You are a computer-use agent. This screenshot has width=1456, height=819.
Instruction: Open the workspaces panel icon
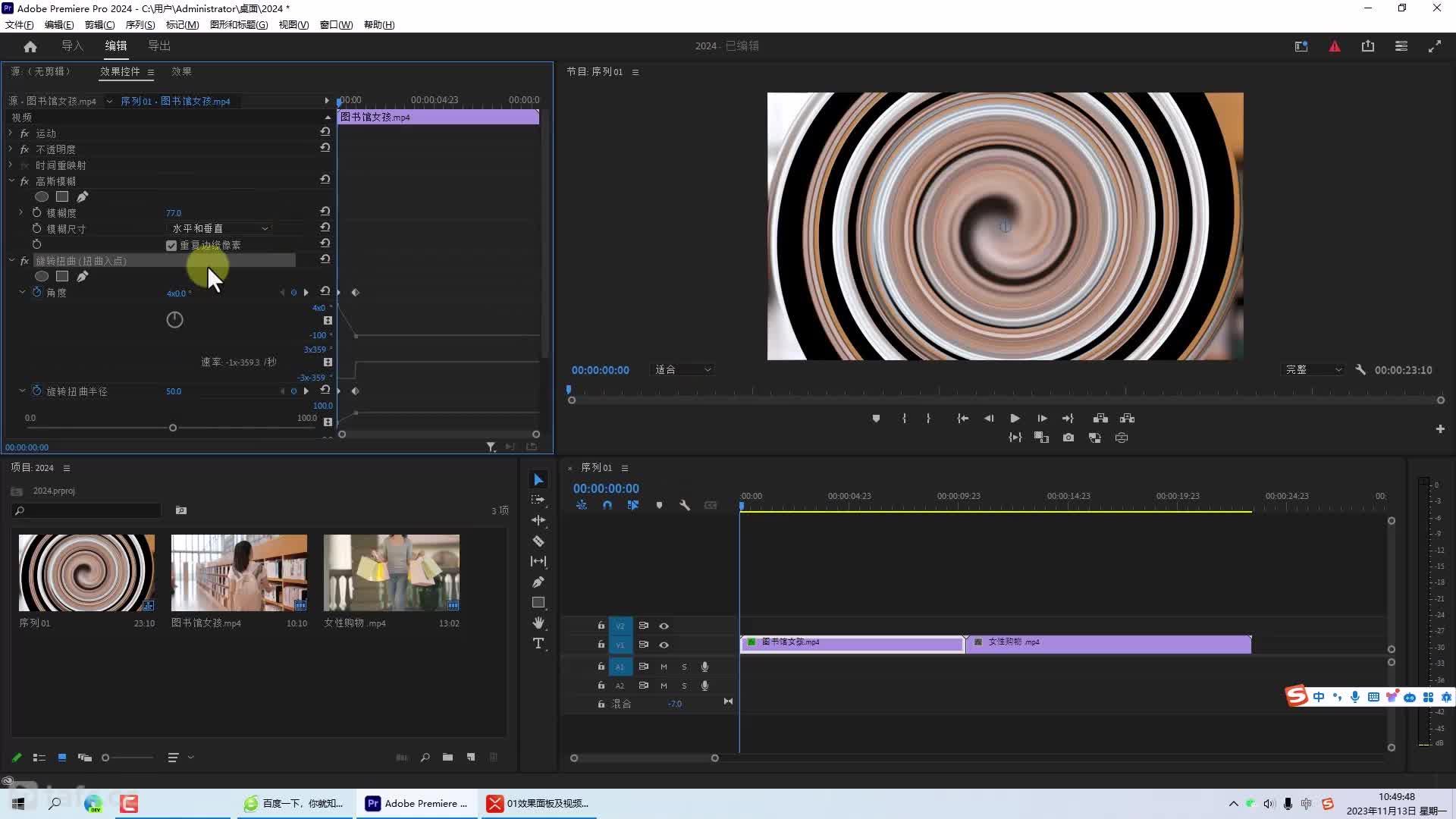click(1301, 46)
